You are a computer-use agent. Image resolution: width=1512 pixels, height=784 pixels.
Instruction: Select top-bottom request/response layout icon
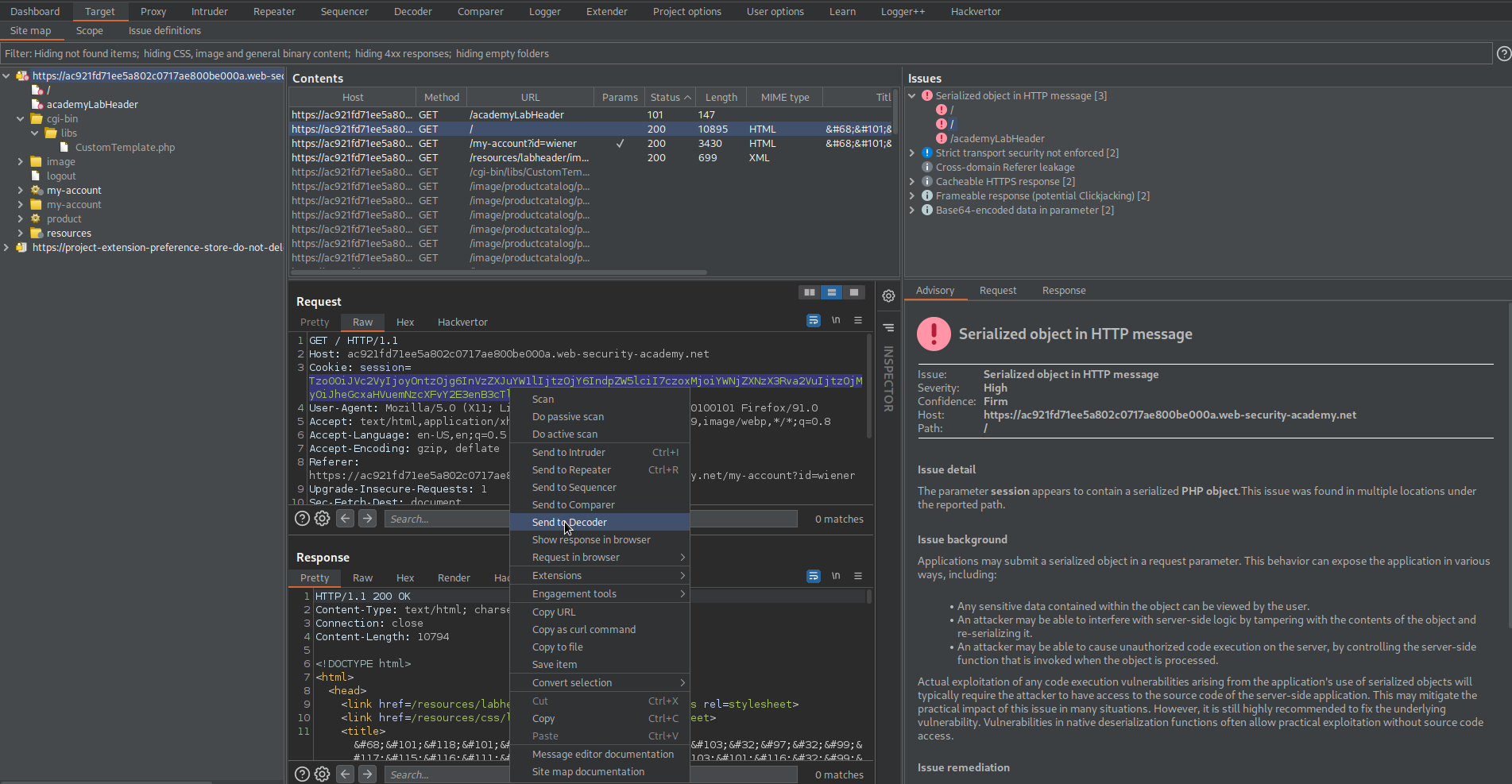pos(831,292)
